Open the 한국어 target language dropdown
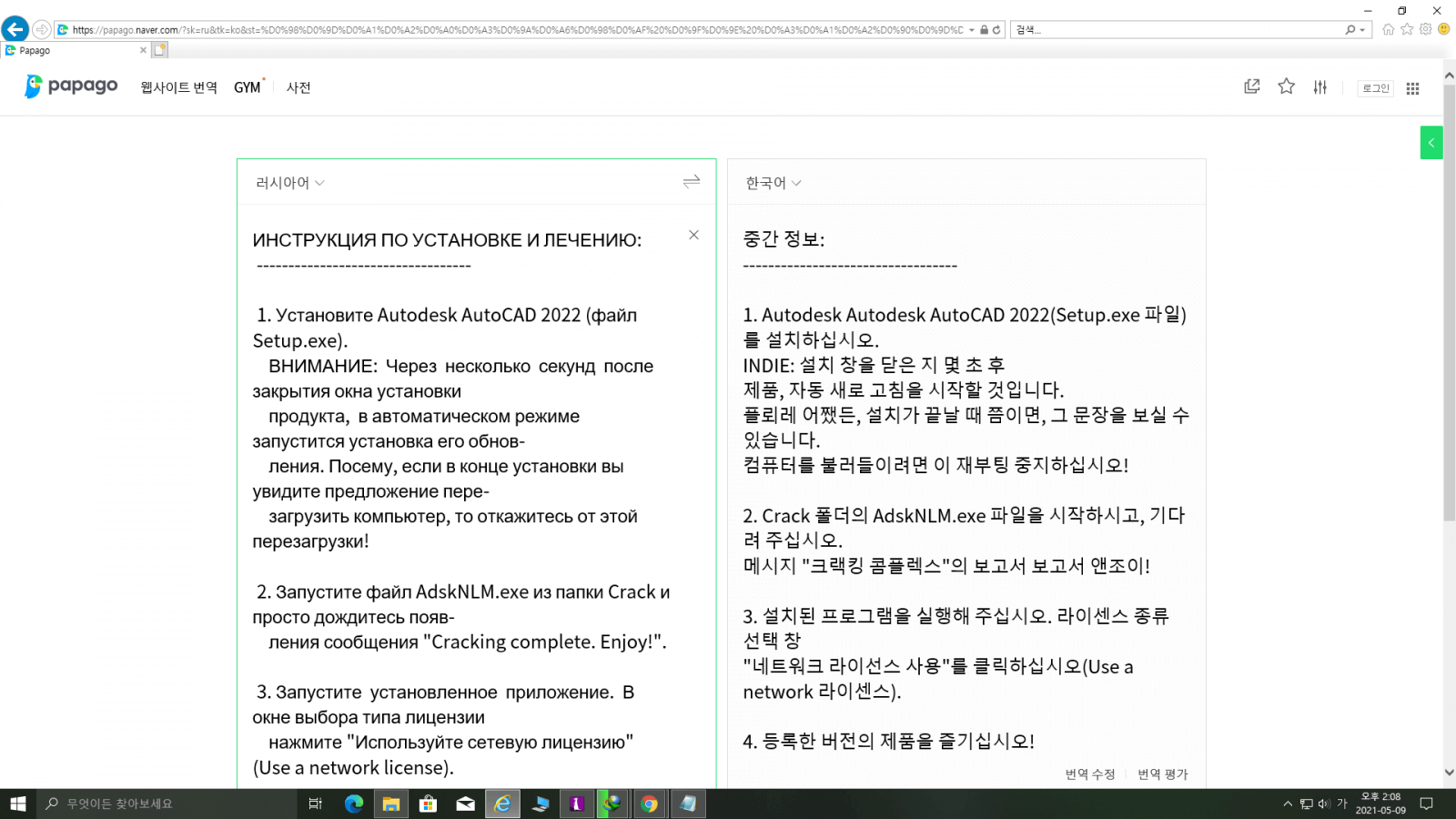 pyautogui.click(x=773, y=183)
